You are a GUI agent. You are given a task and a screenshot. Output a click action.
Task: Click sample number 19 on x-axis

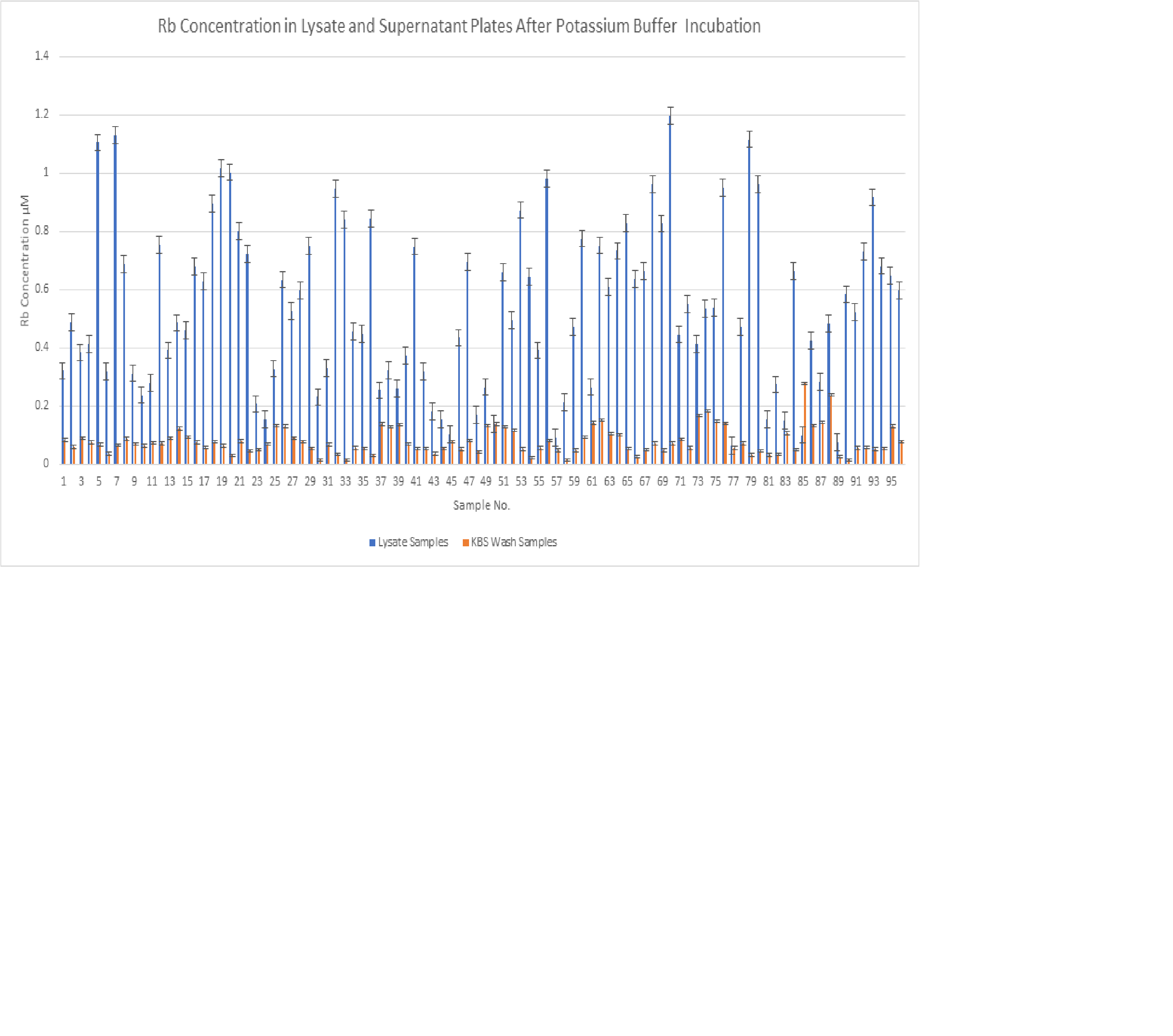[222, 481]
